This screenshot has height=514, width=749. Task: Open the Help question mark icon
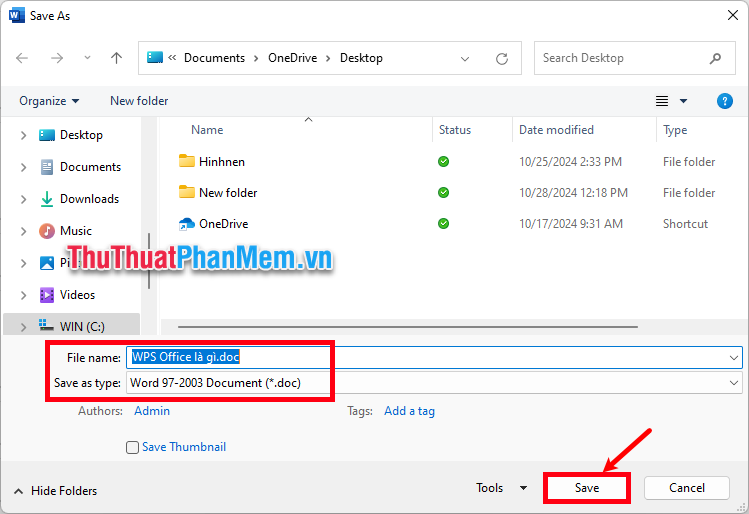point(725,101)
